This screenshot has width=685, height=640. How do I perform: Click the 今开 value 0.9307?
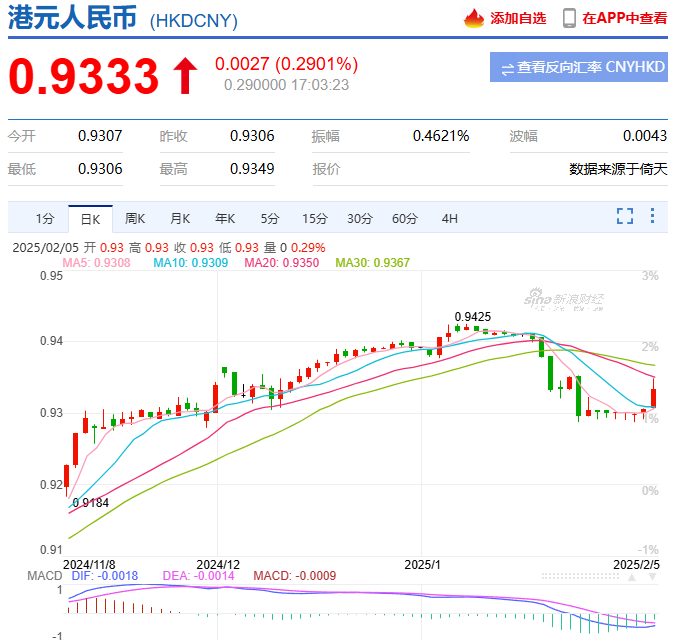pyautogui.click(x=100, y=136)
